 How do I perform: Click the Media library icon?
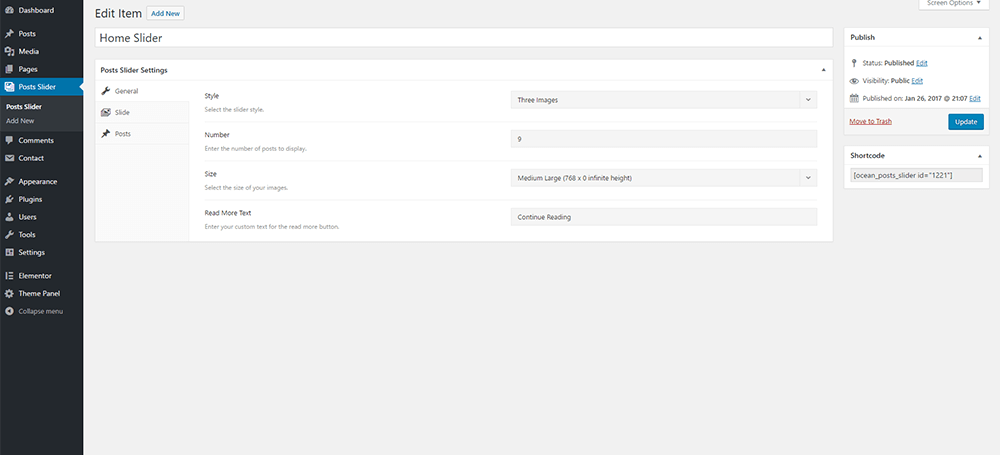(x=9, y=51)
